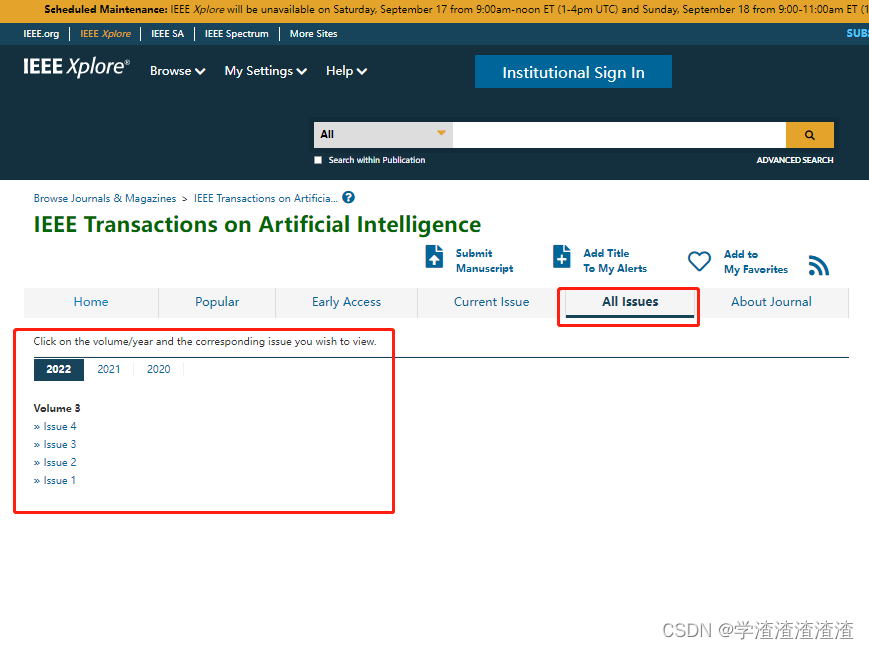Select the 2022 year tab

click(59, 370)
